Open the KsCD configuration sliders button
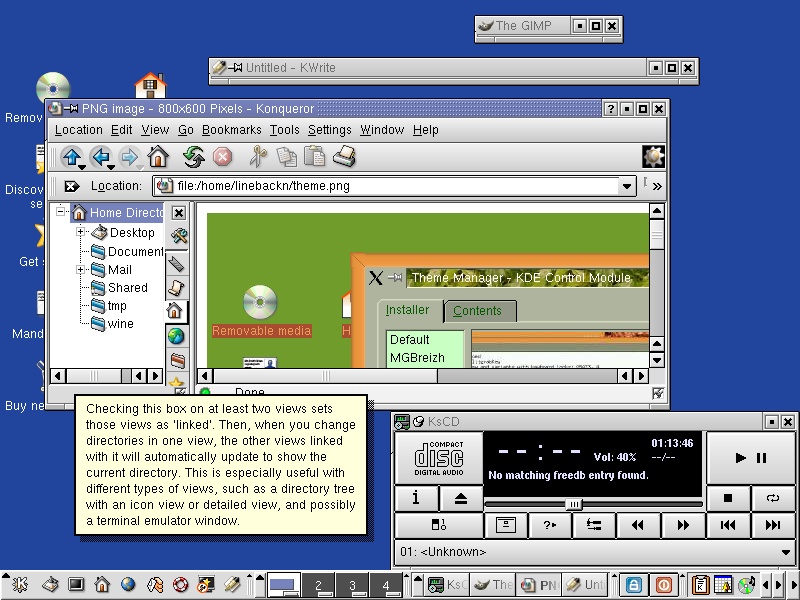Image resolution: width=800 pixels, height=600 pixels. tap(594, 525)
